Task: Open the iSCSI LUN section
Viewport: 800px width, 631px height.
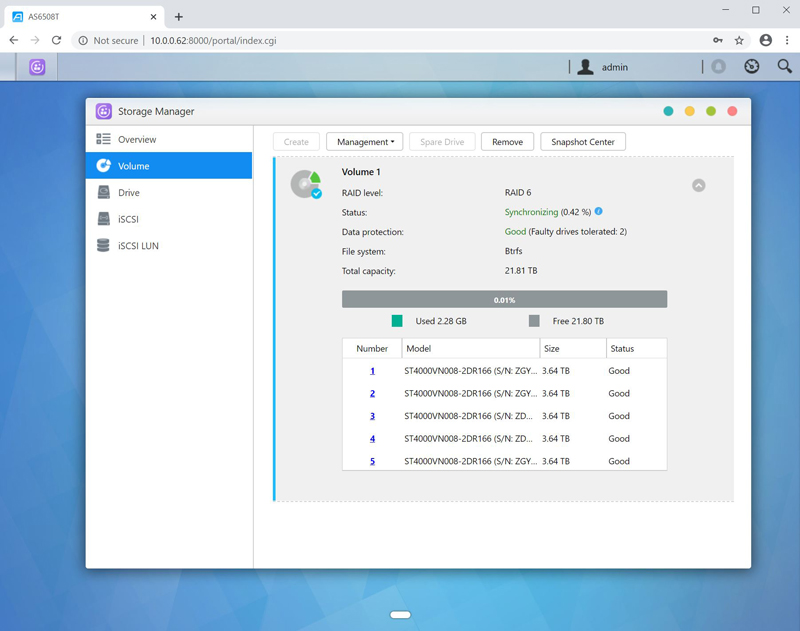Action: [x=138, y=246]
